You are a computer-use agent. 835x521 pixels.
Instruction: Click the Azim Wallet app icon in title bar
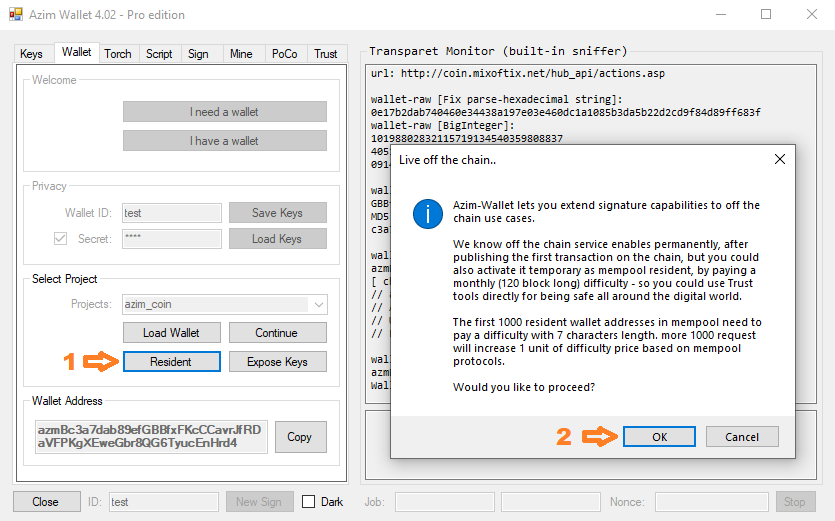click(16, 14)
